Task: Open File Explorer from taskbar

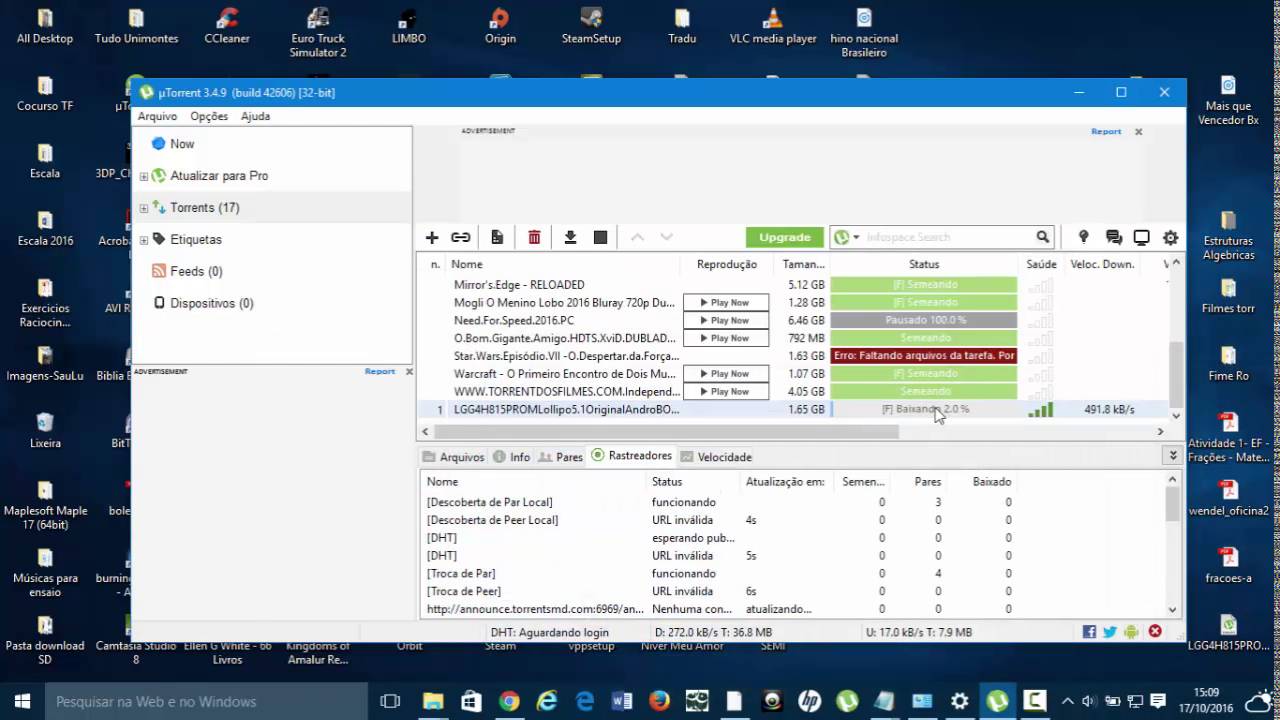Action: 434,701
